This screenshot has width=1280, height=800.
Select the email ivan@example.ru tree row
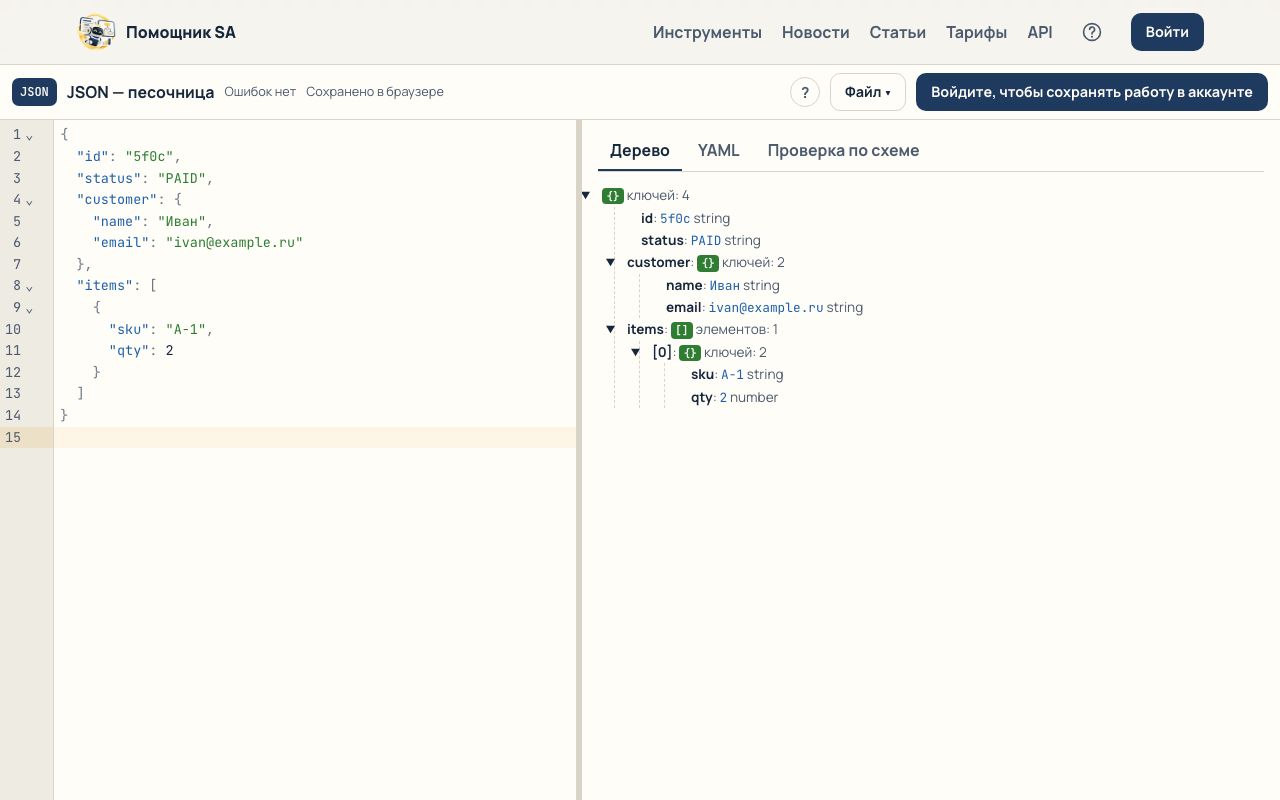coord(764,308)
